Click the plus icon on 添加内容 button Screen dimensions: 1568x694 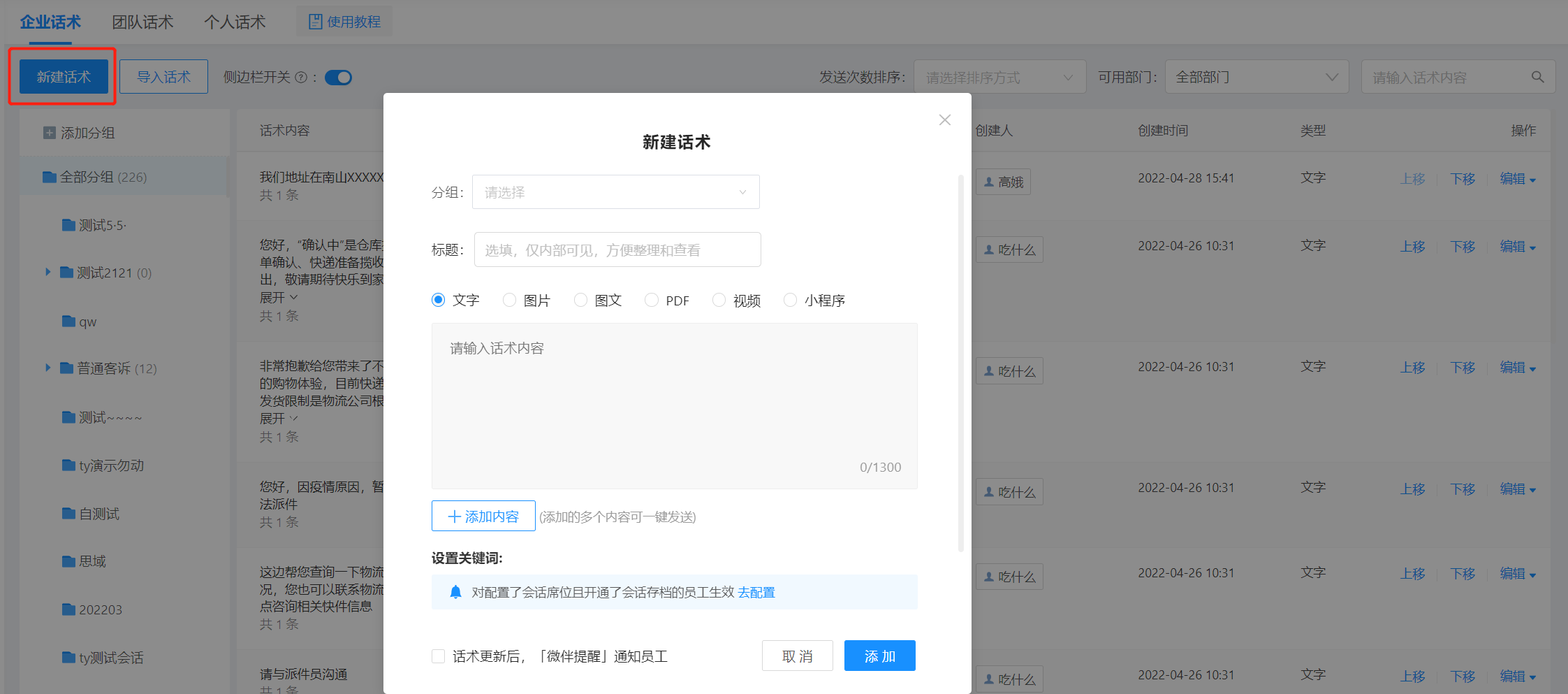tap(455, 516)
